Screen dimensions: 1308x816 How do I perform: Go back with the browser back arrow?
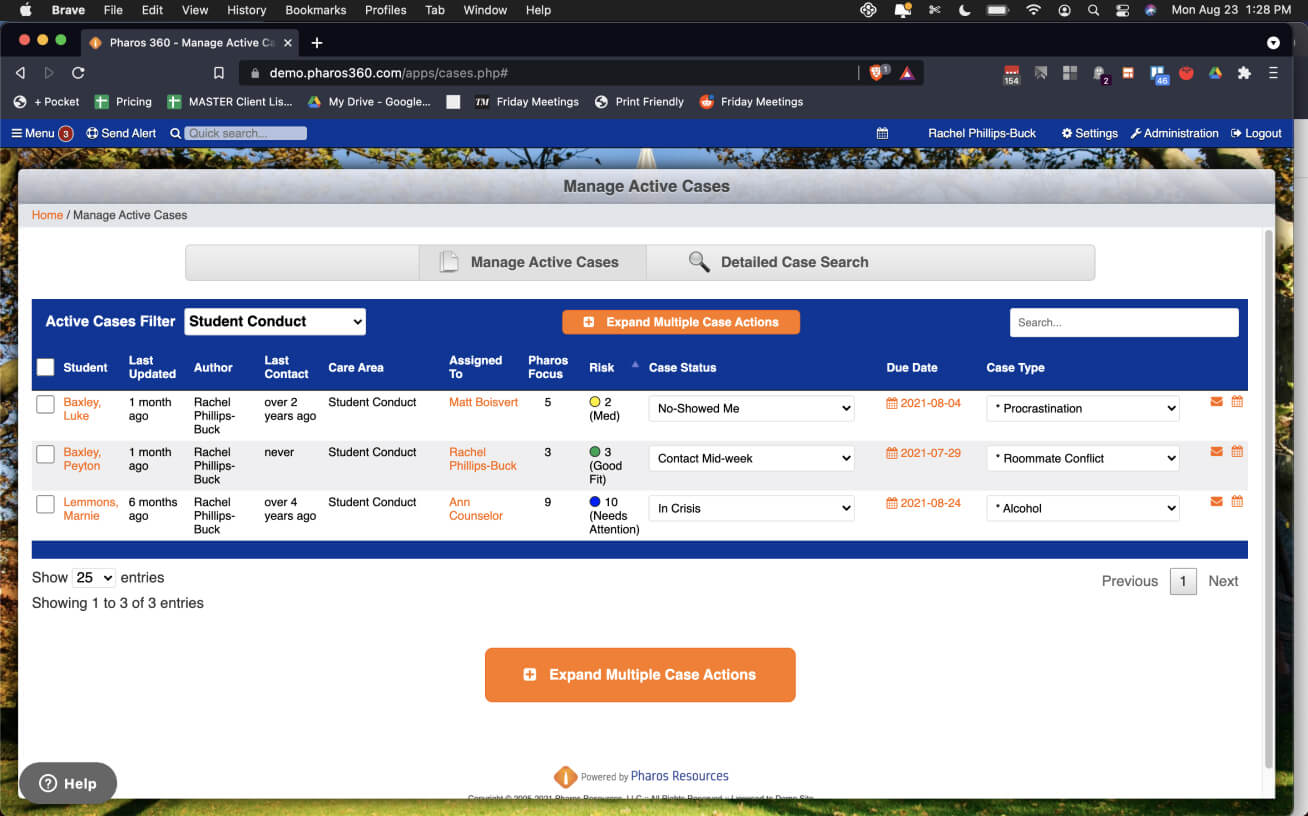(x=20, y=73)
